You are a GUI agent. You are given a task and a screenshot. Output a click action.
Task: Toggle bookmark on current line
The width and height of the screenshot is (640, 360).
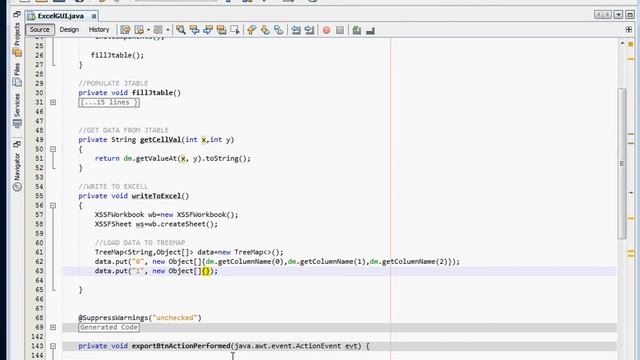pyautogui.click(x=278, y=30)
